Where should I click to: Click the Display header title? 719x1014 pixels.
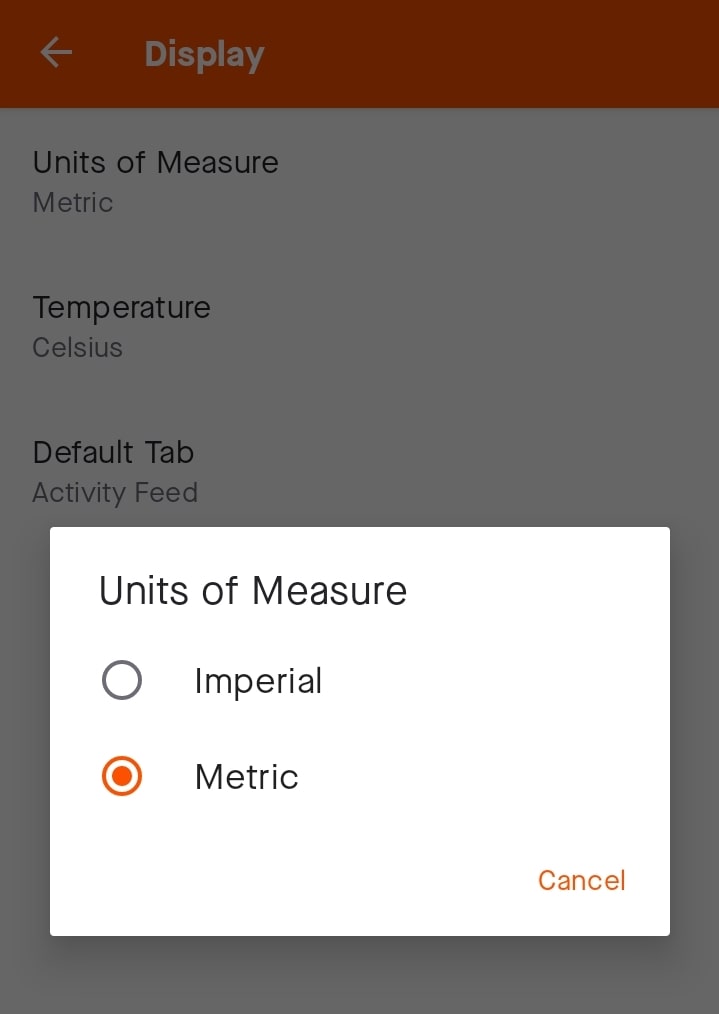pyautogui.click(x=204, y=54)
